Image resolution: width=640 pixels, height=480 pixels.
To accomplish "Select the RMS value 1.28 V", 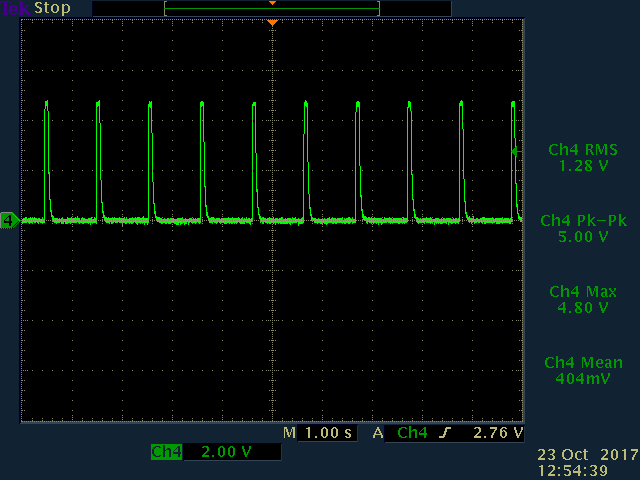I will [583, 166].
